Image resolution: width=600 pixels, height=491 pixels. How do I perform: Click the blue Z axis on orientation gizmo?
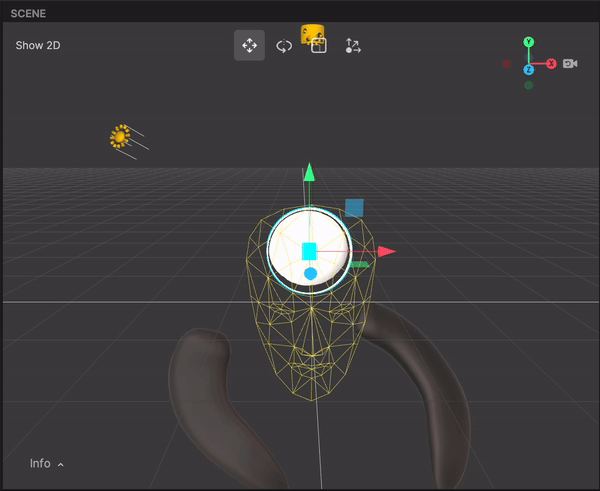pos(528,70)
